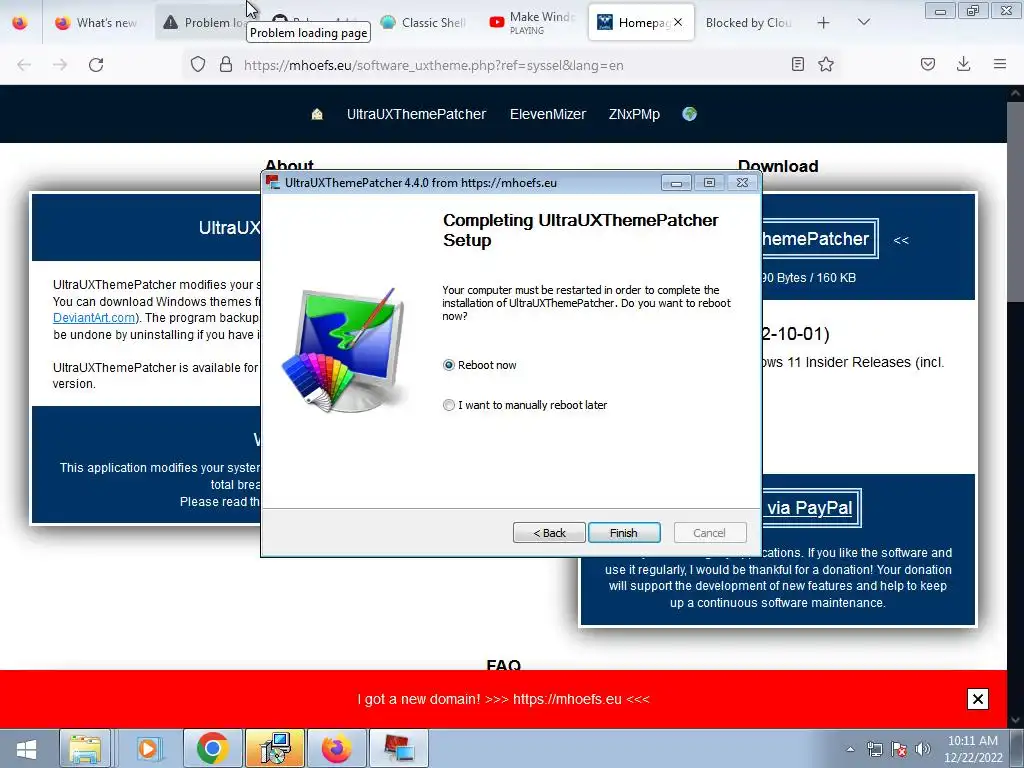The image size is (1024, 768).
Task: Toggle reader view icon
Action: 797,64
